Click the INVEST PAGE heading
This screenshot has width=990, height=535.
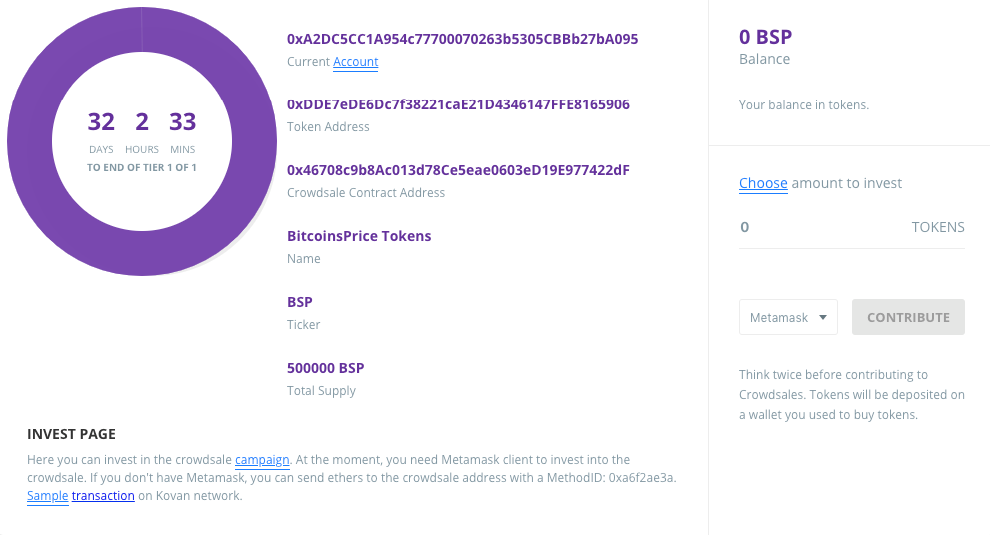[71, 434]
